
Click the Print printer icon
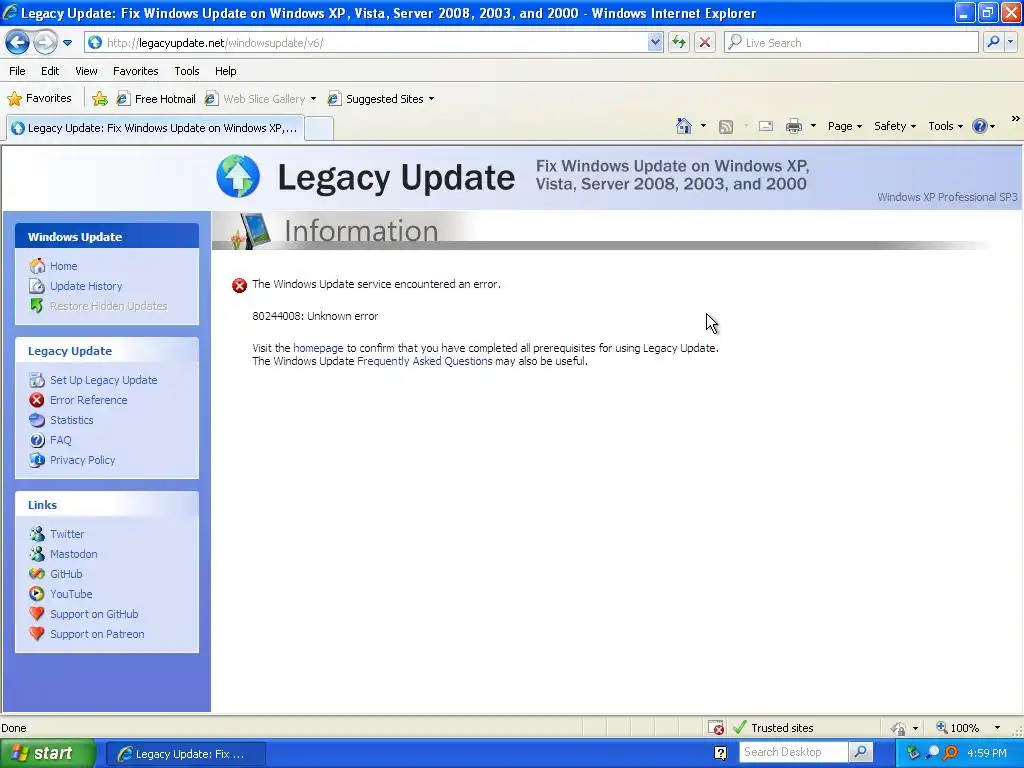click(x=793, y=126)
